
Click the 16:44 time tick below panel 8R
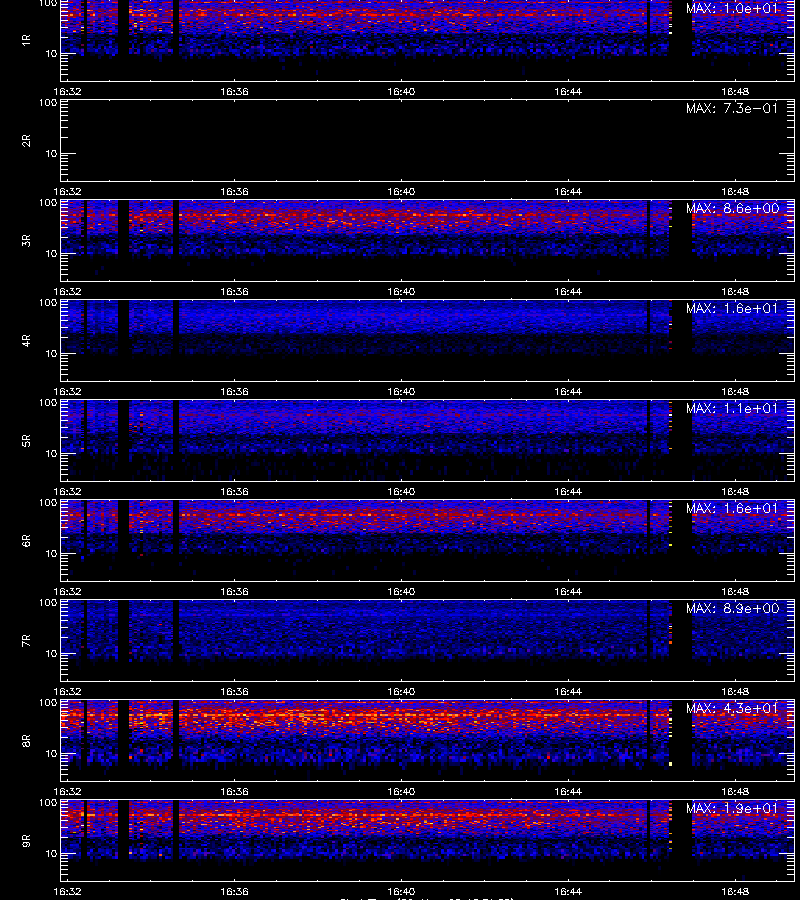coord(568,792)
